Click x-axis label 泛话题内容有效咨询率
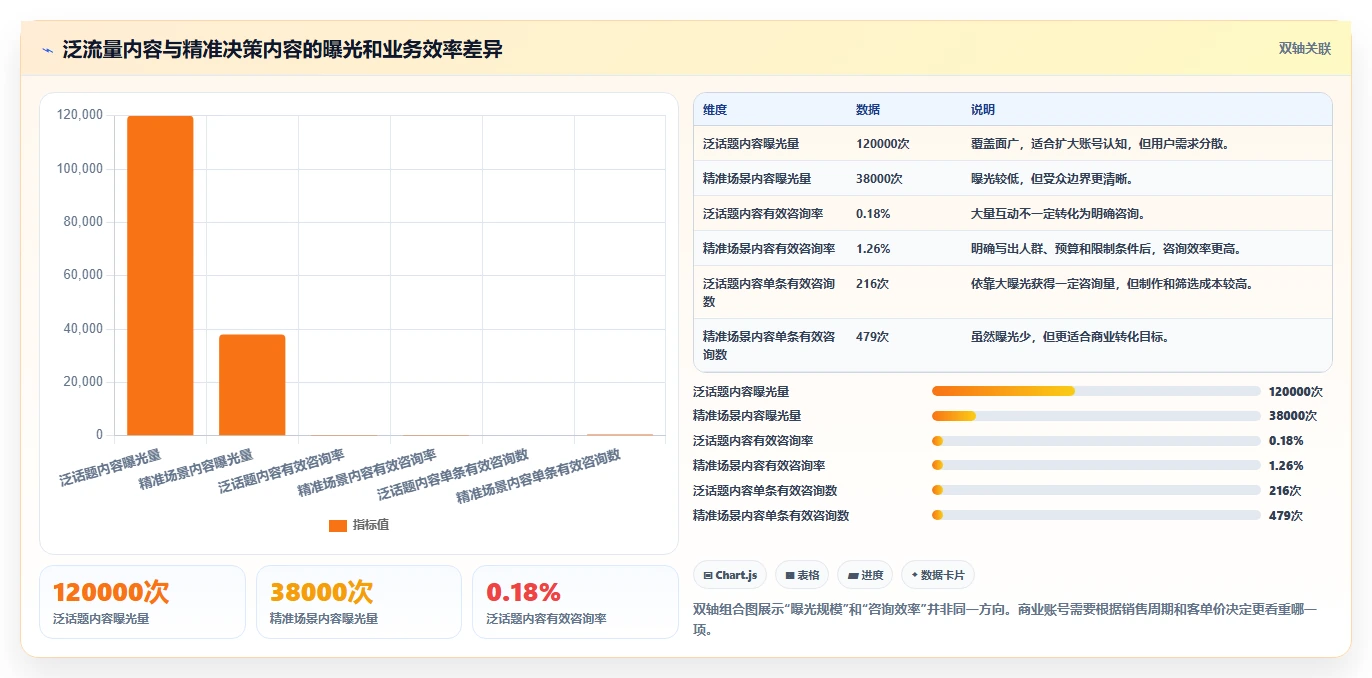1372x678 pixels. click(281, 470)
